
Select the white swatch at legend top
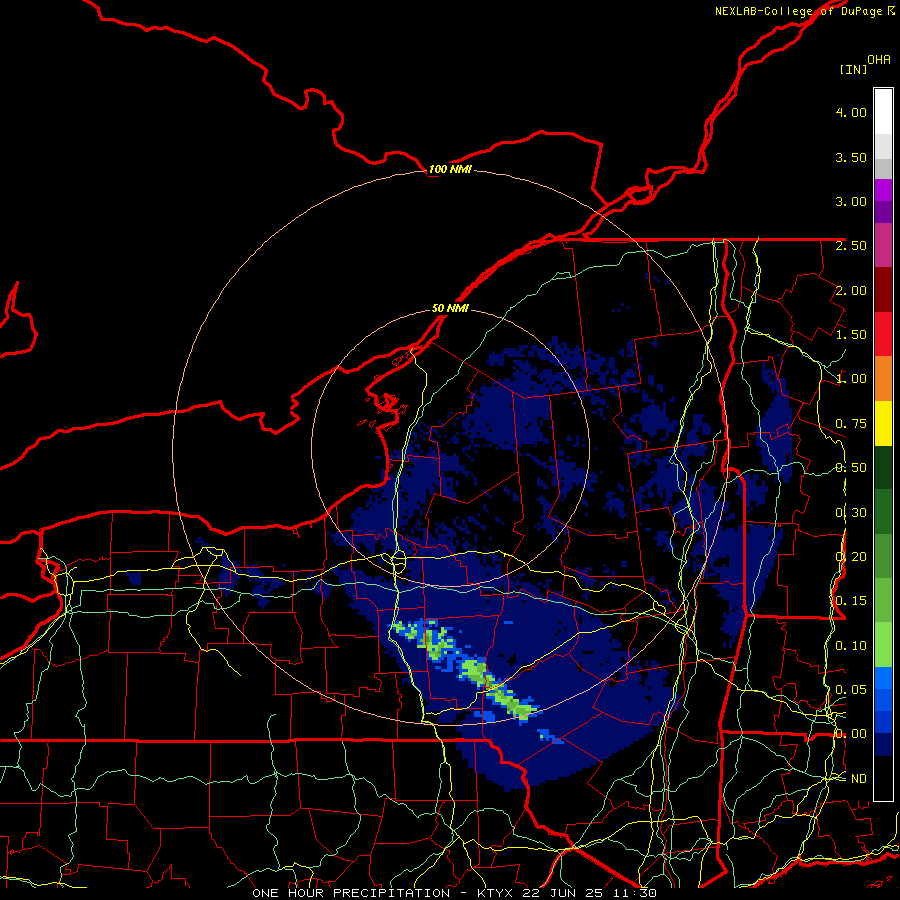click(883, 111)
